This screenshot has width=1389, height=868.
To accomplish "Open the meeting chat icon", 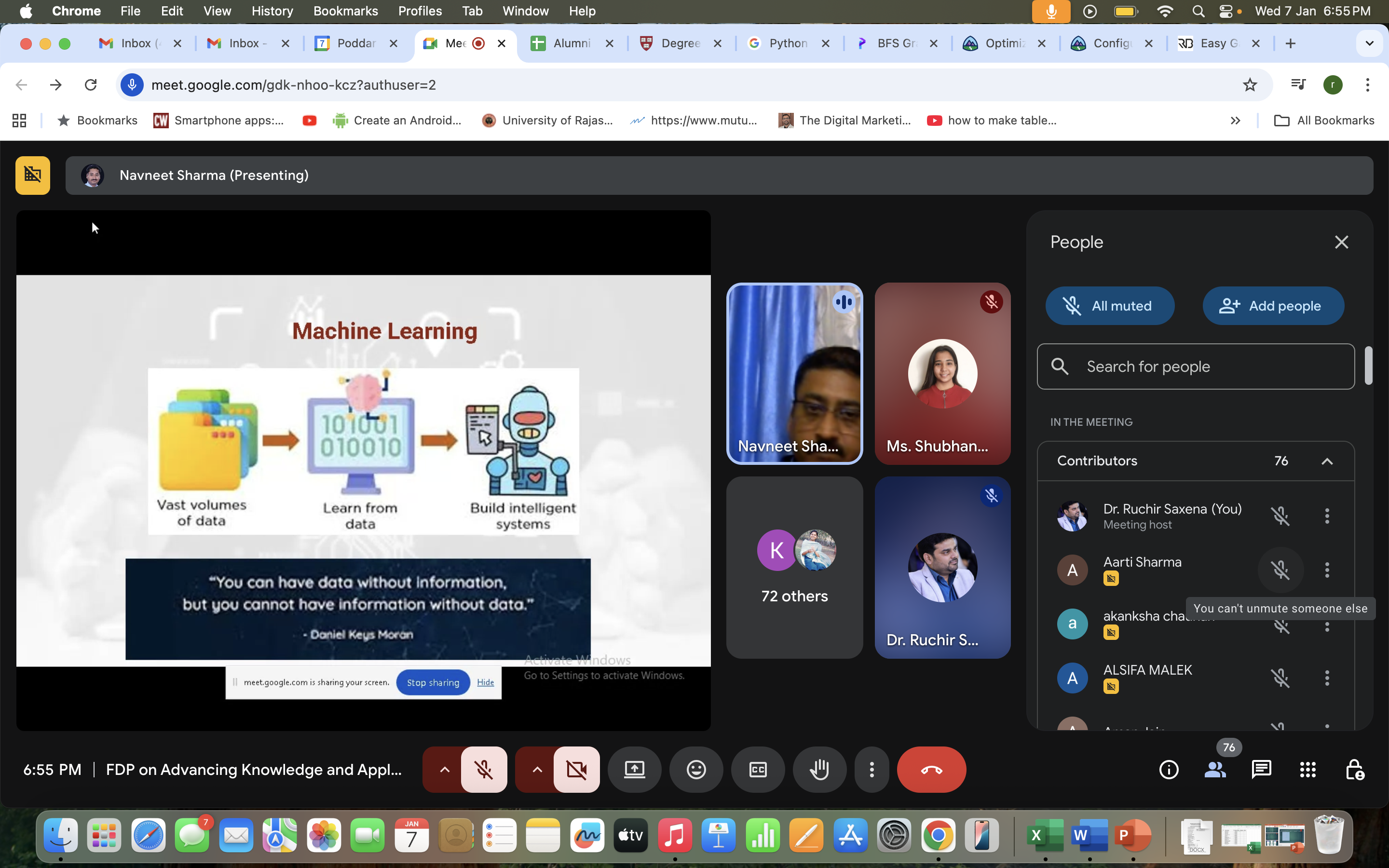I will coord(1261,769).
